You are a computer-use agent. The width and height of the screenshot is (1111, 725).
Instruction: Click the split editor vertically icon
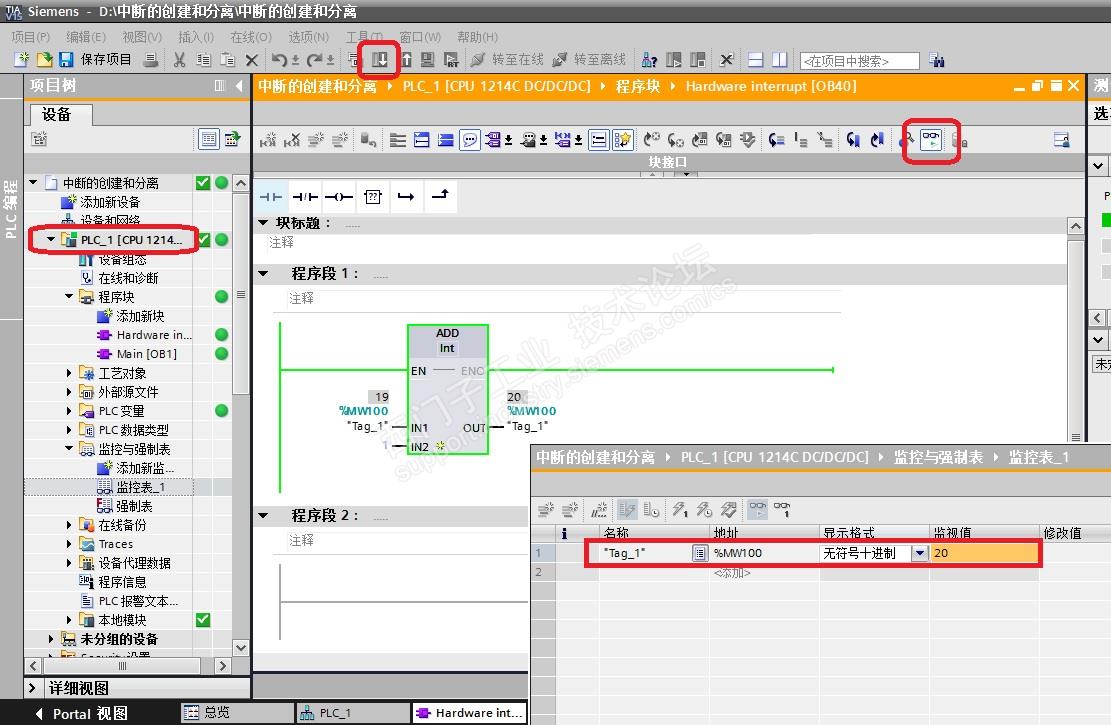pos(779,60)
